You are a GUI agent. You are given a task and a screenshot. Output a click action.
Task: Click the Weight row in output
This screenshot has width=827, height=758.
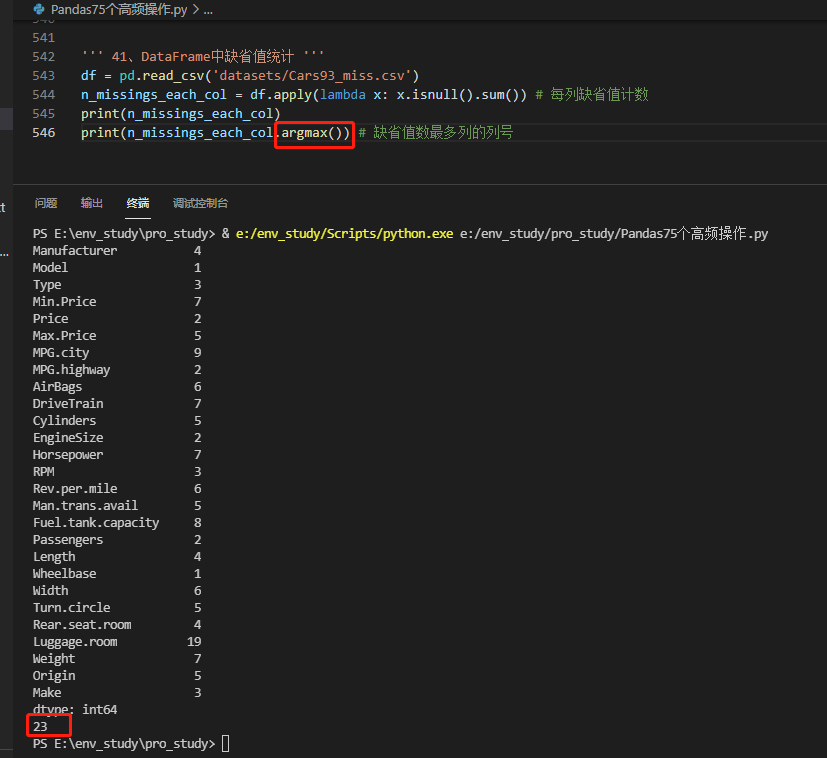pyautogui.click(x=117, y=659)
